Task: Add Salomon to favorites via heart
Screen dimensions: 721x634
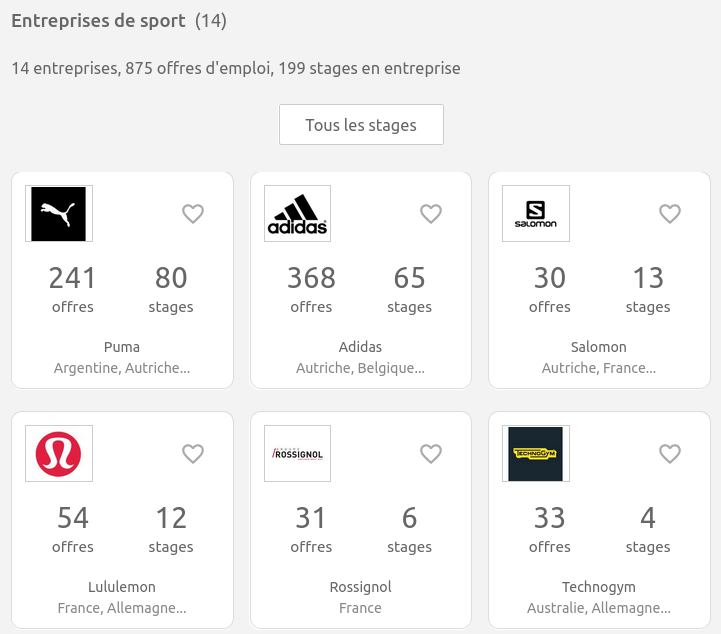Action: (x=670, y=214)
